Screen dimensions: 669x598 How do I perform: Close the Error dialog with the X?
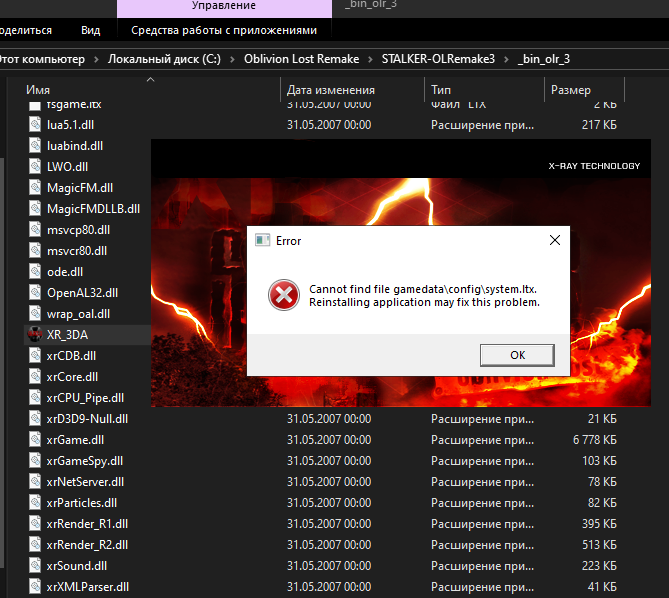(x=555, y=240)
